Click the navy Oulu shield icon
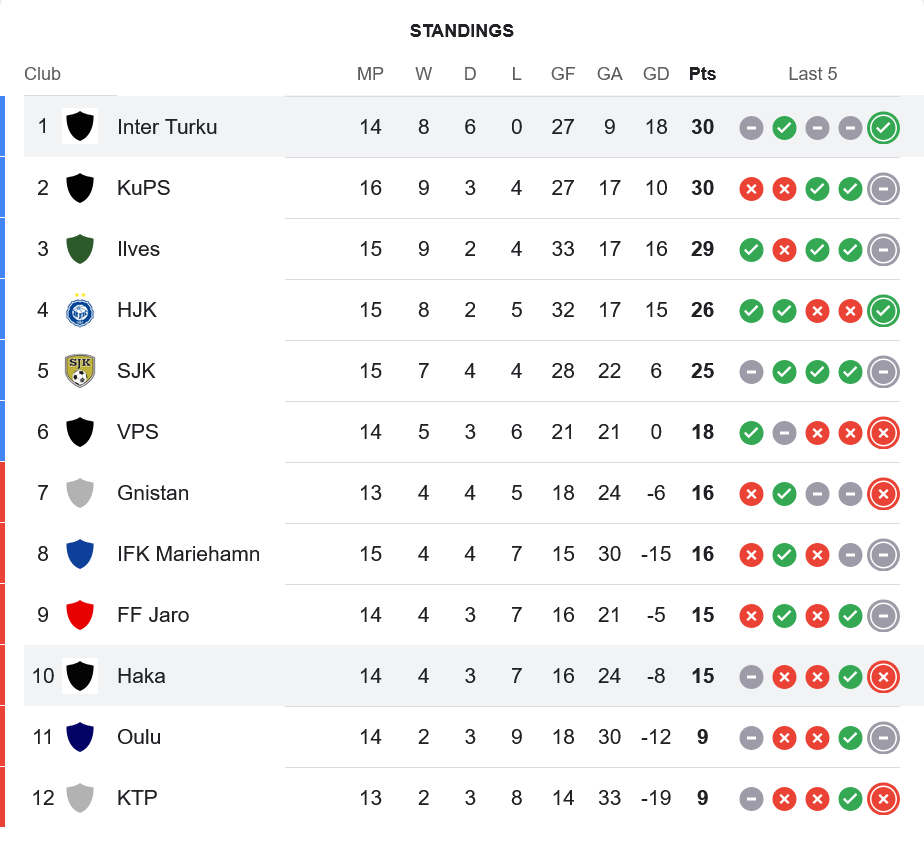This screenshot has height=844, width=924. click(80, 737)
